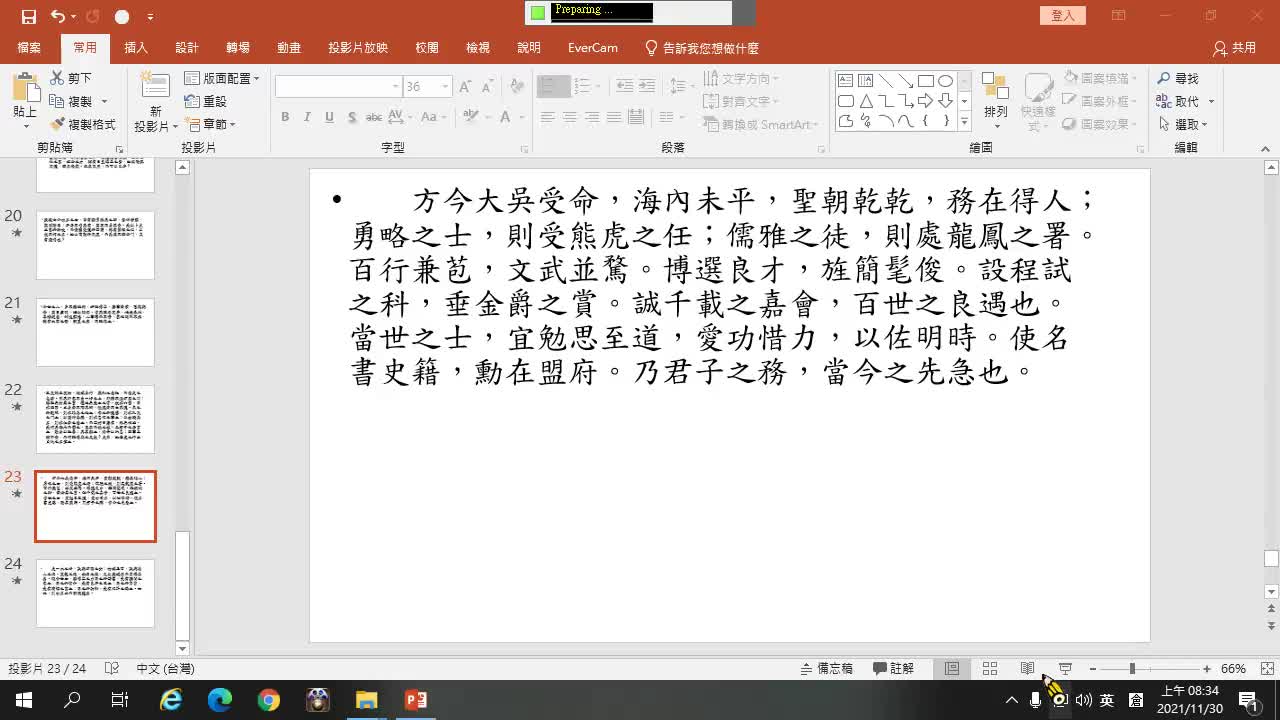Click Fit slide to window icon

[1265, 668]
